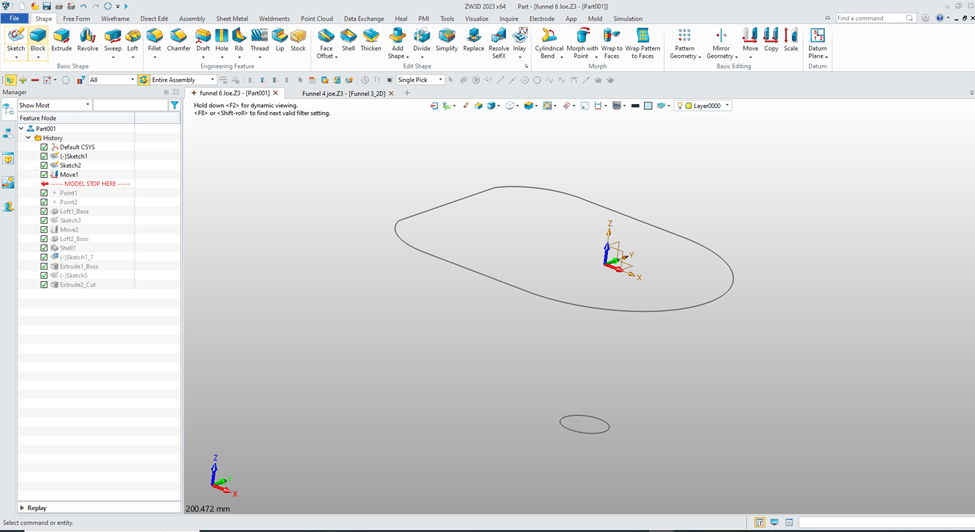Open the Show Most filter dropdown
The image size is (975, 532).
(x=54, y=105)
